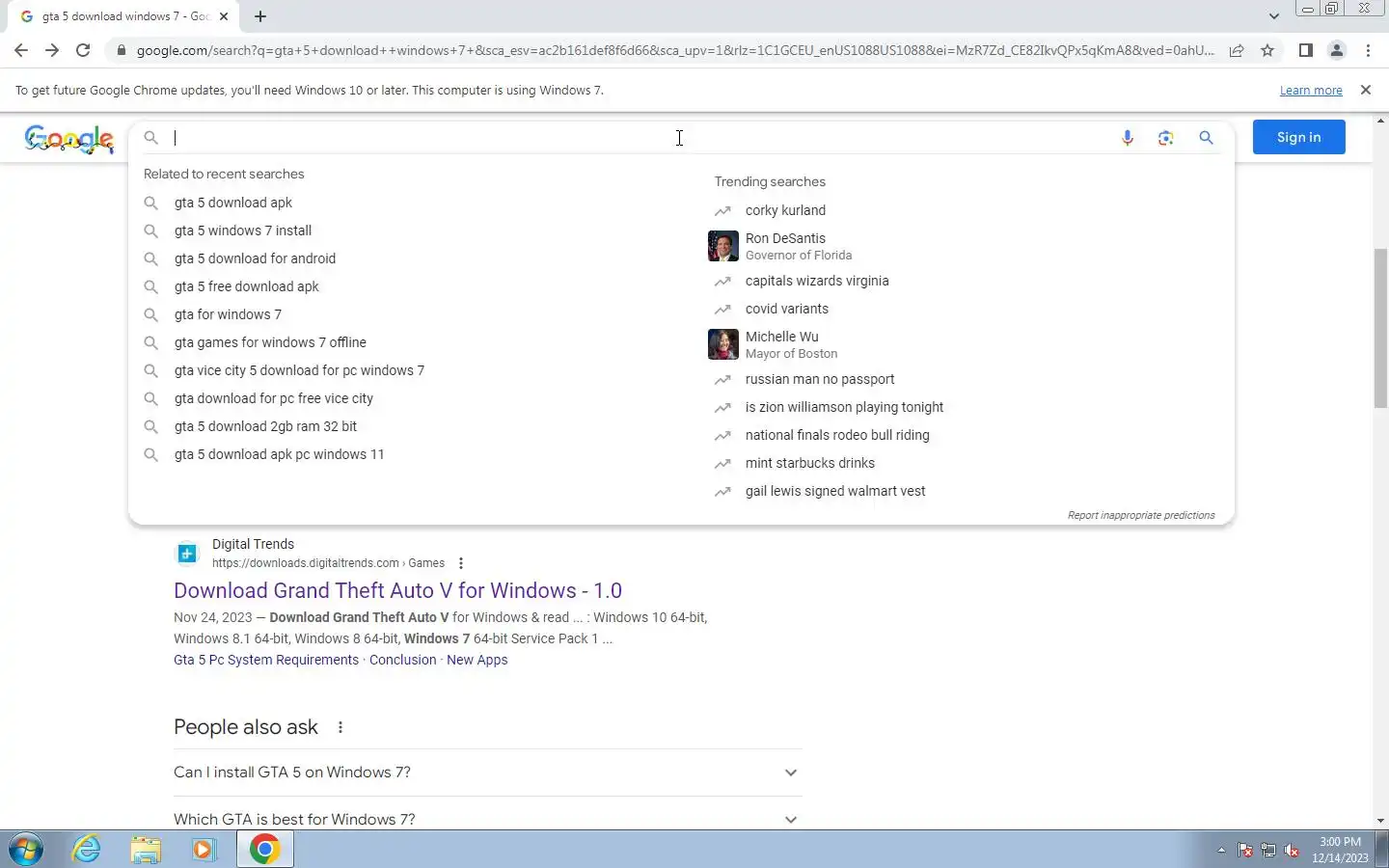Open the New Apps sitelink
The width and height of the screenshot is (1389, 868).
[x=477, y=660]
